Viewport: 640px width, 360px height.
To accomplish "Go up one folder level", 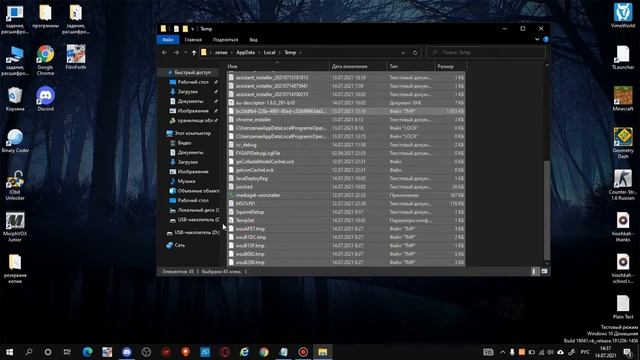I will click(x=194, y=52).
